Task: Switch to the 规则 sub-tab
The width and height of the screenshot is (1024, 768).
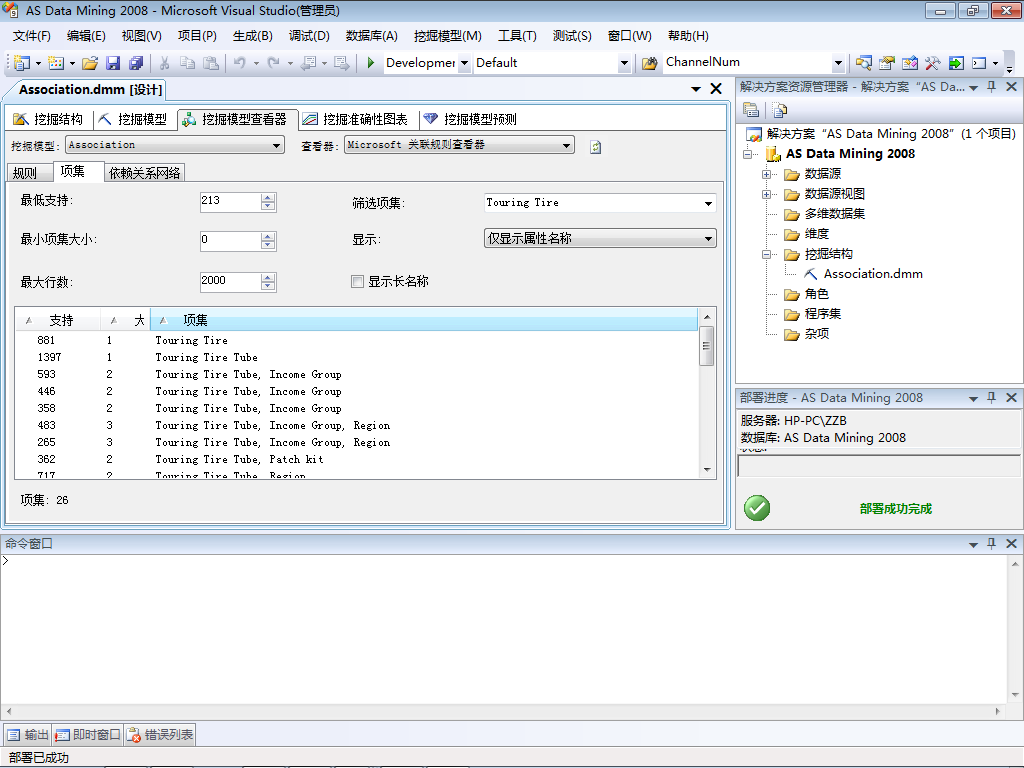Action: click(x=29, y=172)
